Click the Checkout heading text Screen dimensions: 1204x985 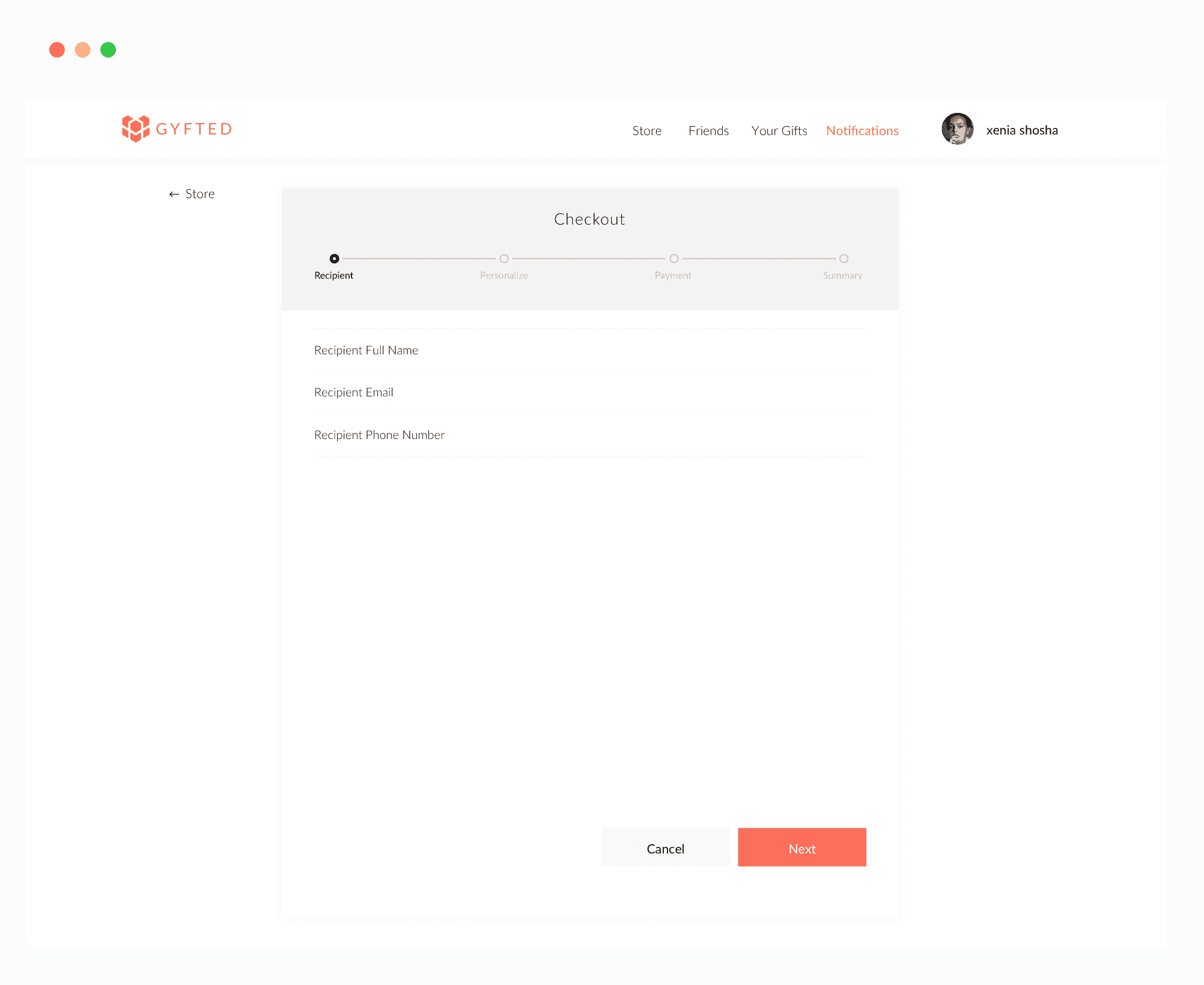589,219
